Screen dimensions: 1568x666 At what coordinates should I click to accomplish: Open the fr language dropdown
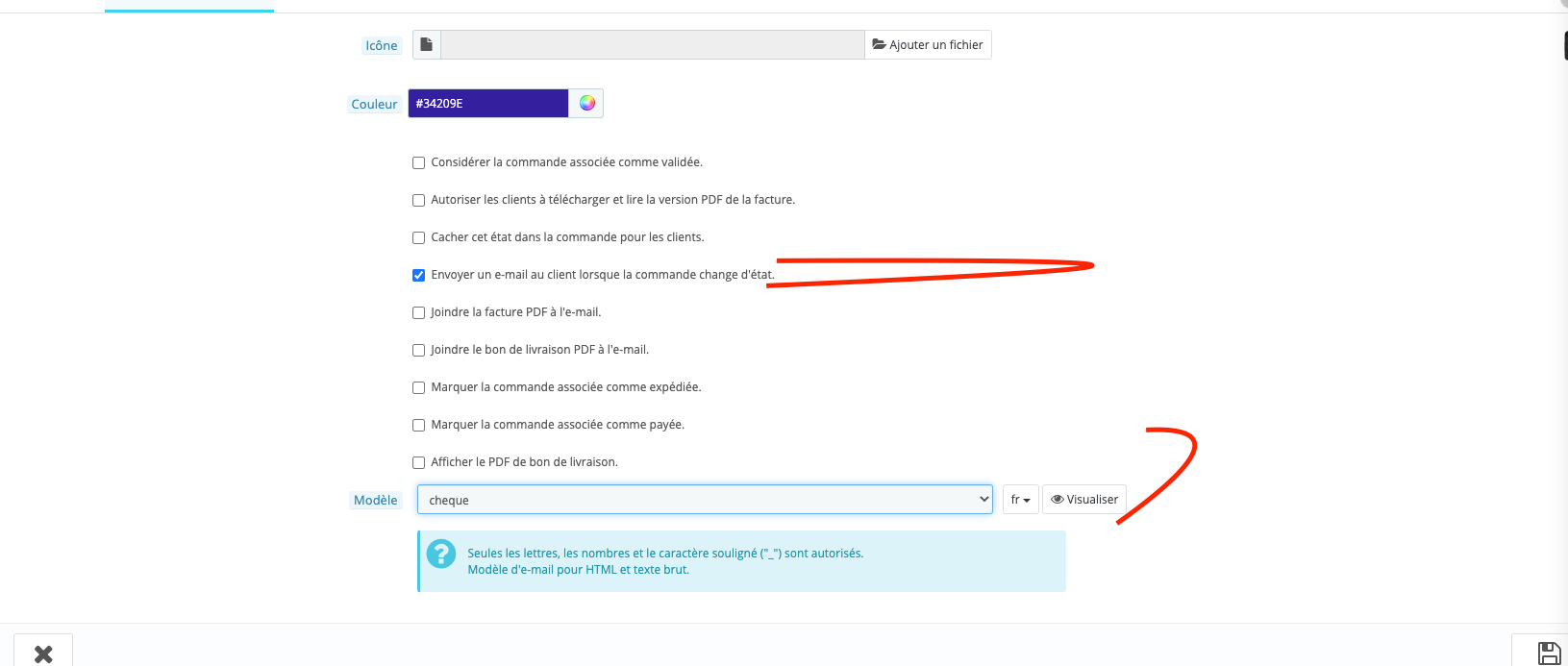[x=1020, y=500]
